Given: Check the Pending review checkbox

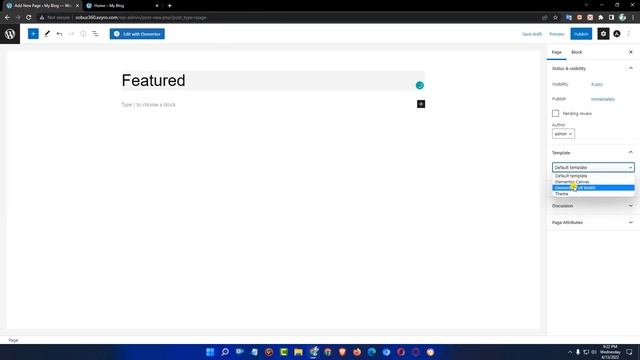Looking at the screenshot, I should point(556,113).
